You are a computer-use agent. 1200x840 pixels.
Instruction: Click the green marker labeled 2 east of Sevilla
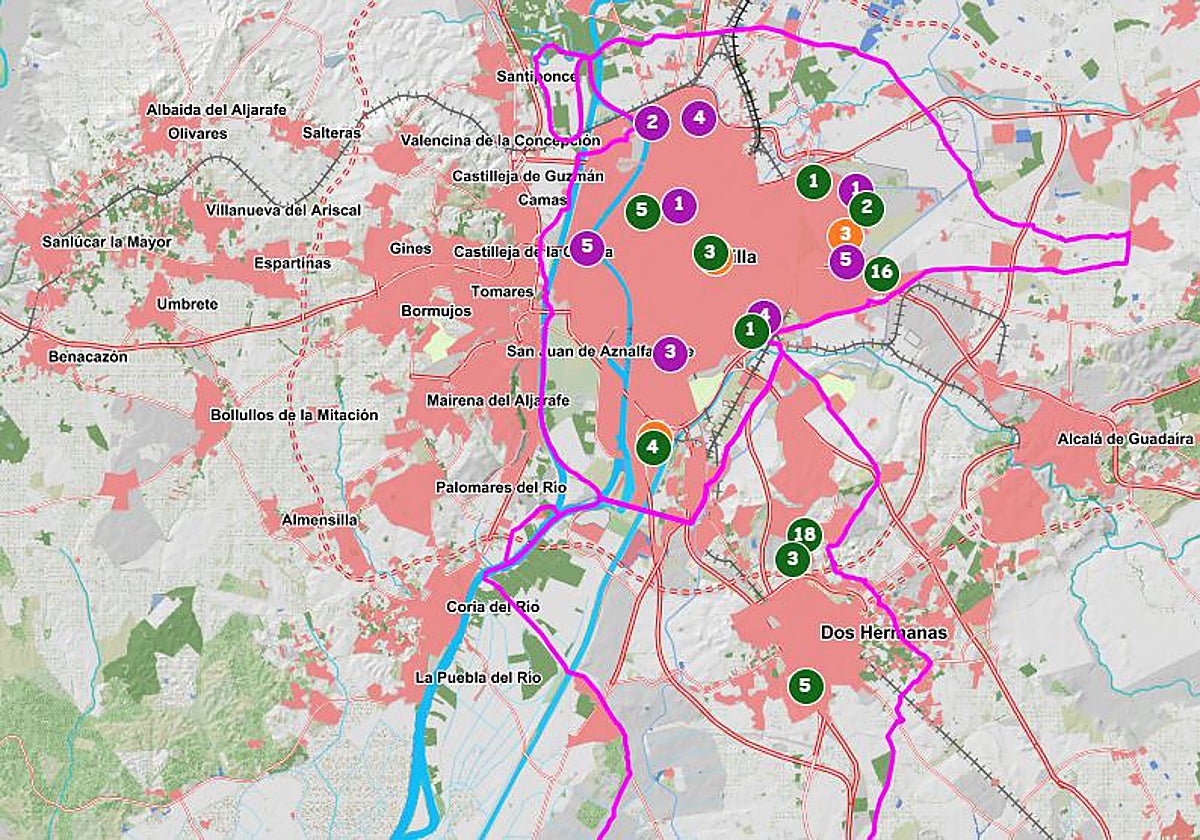pos(866,210)
